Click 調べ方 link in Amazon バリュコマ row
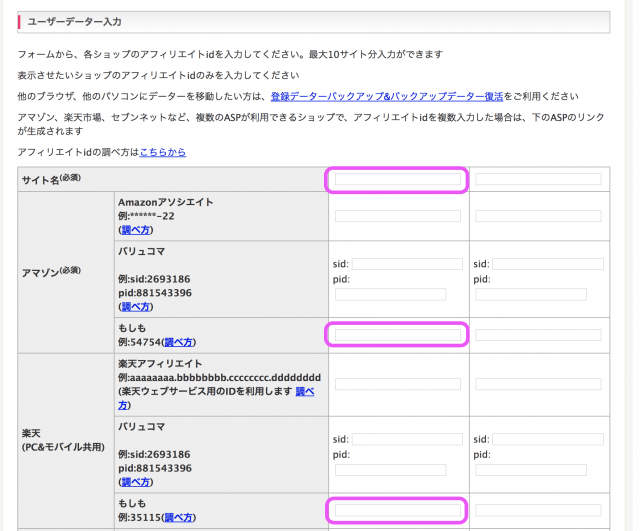 (x=136, y=307)
